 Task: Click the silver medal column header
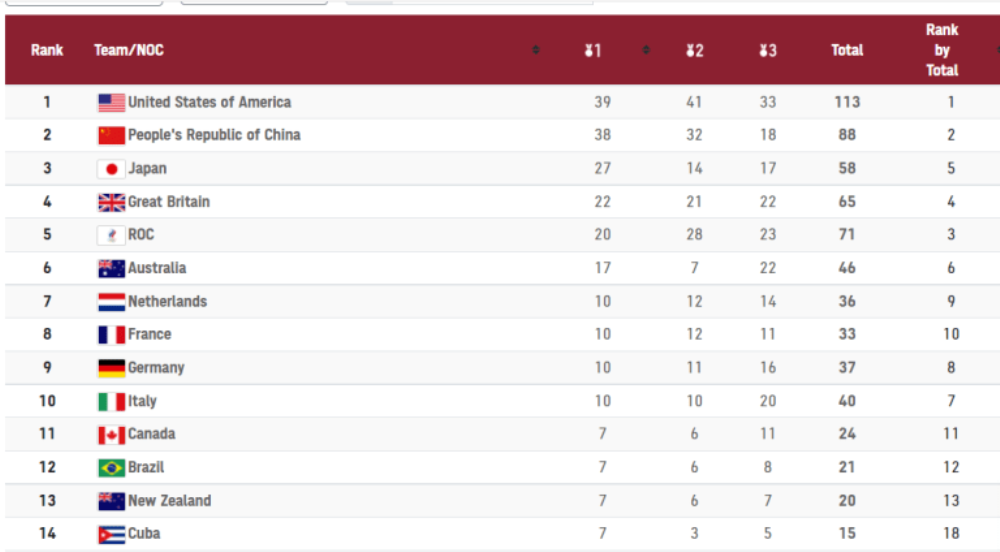click(695, 50)
